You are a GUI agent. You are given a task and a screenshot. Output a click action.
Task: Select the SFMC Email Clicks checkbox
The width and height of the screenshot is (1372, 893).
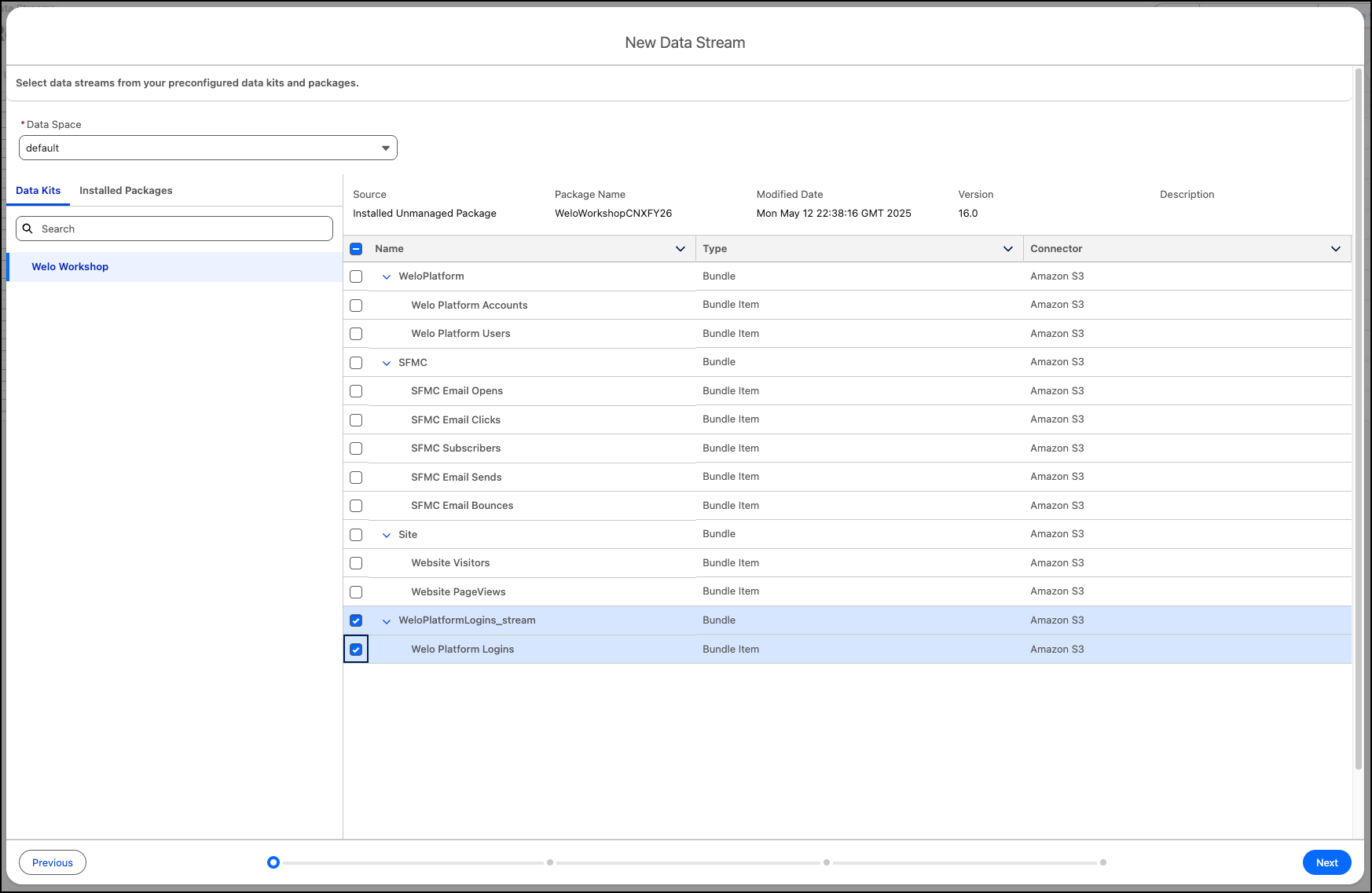[356, 420]
